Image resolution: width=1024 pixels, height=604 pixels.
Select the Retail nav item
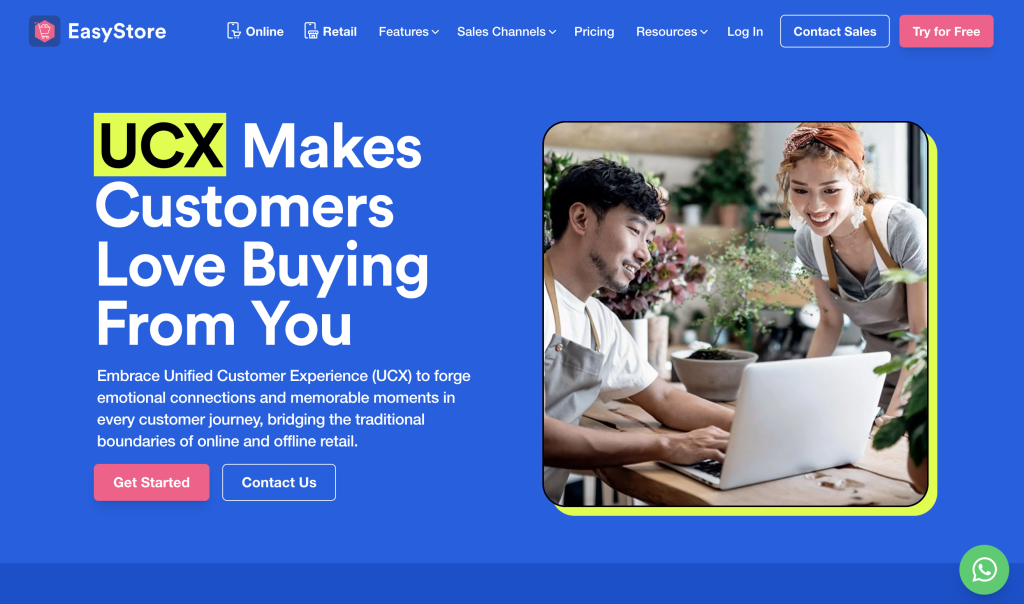click(x=330, y=31)
